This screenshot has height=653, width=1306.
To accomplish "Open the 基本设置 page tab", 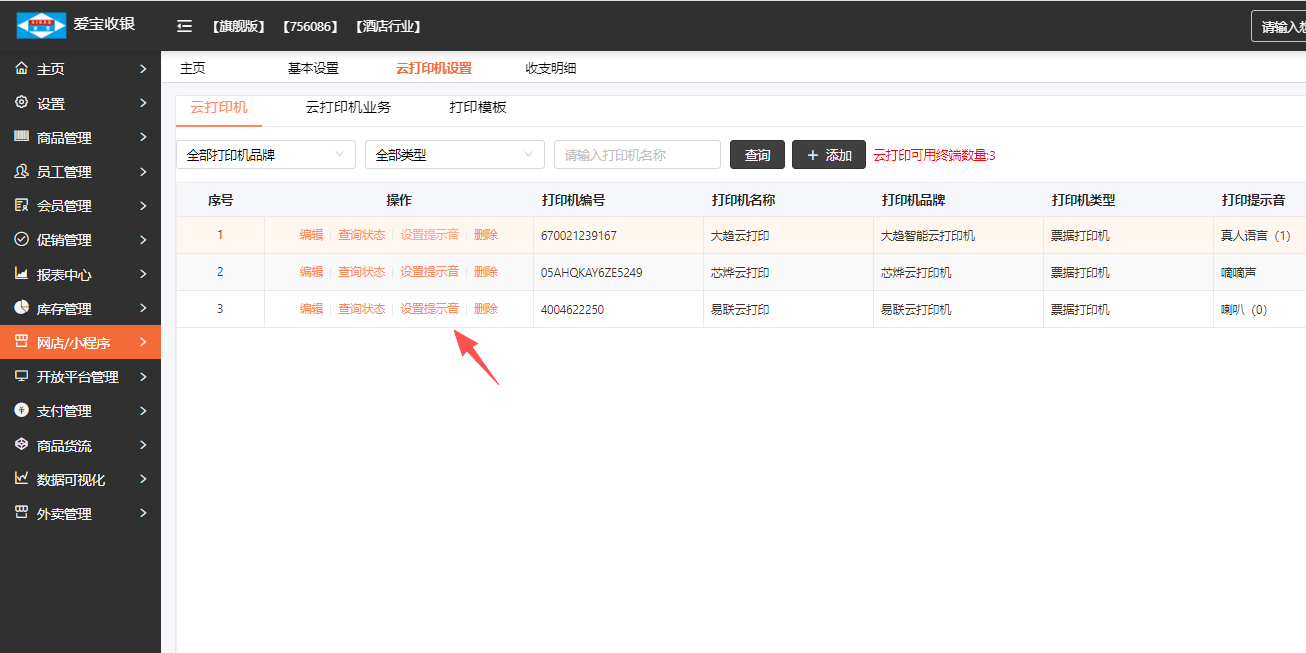I will [x=313, y=68].
